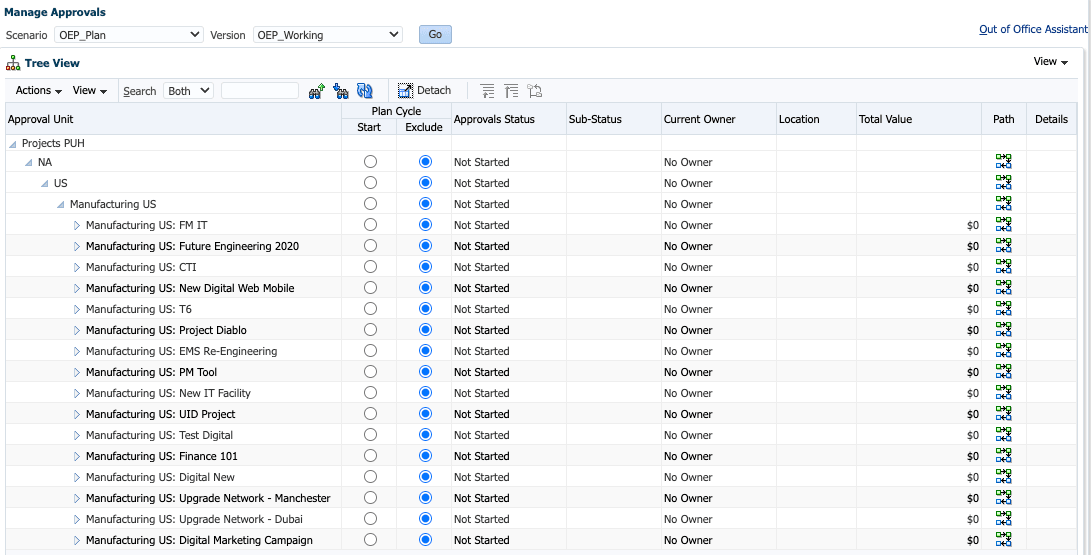The width and height of the screenshot is (1091, 555).
Task: Click the search down binoculars icon
Action: [x=340, y=90]
